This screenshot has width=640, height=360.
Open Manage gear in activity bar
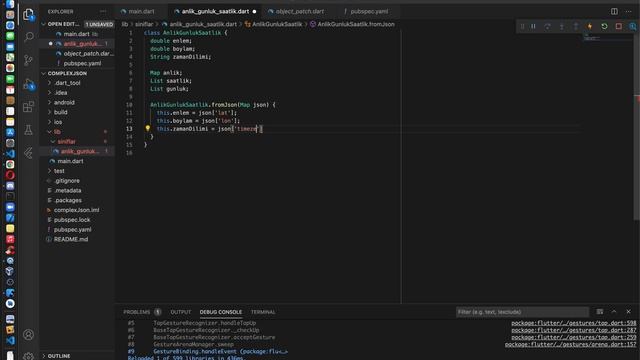(x=29, y=356)
